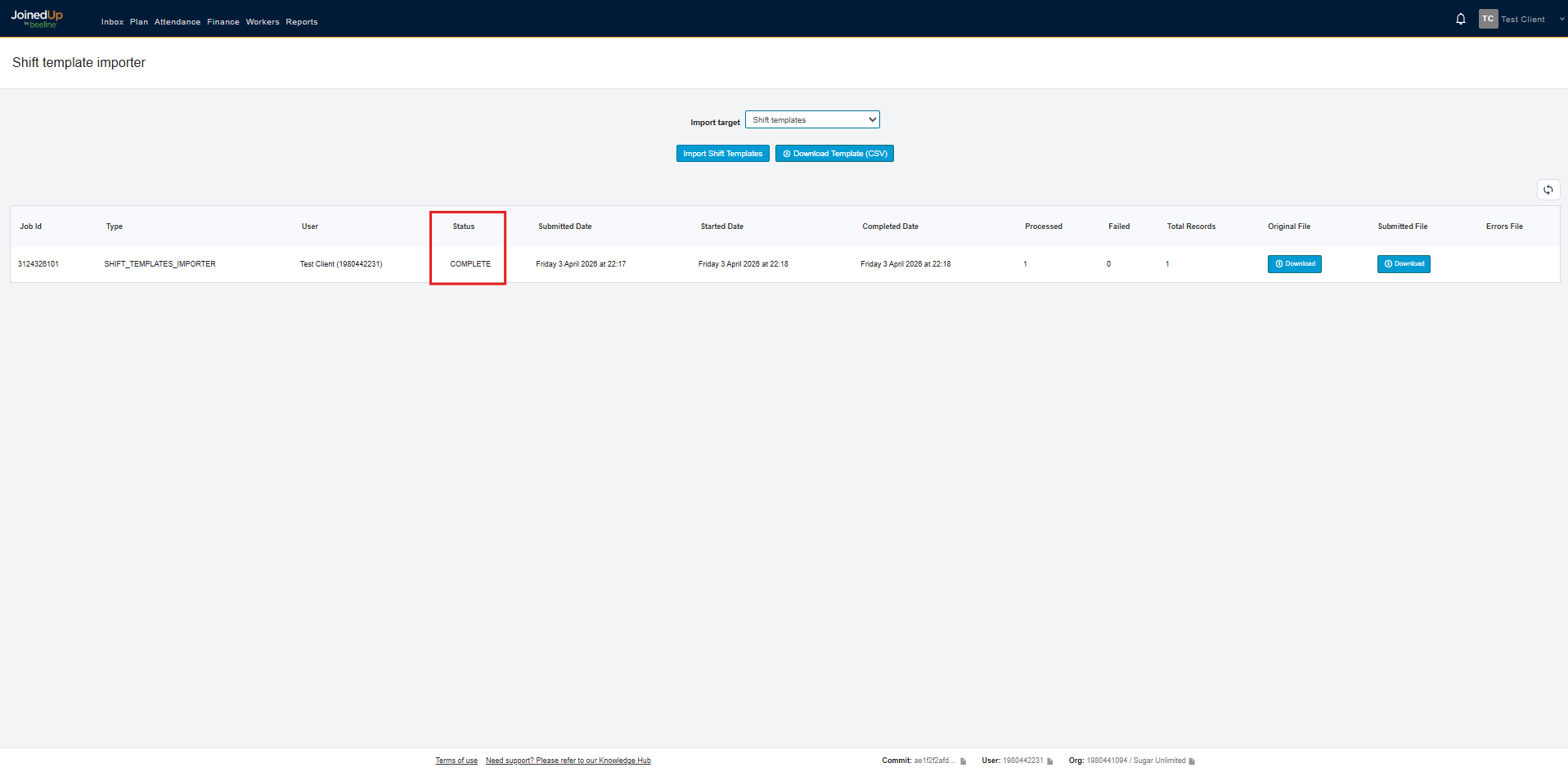The width and height of the screenshot is (1568, 772).
Task: Open the Inbox menu
Action: [112, 22]
